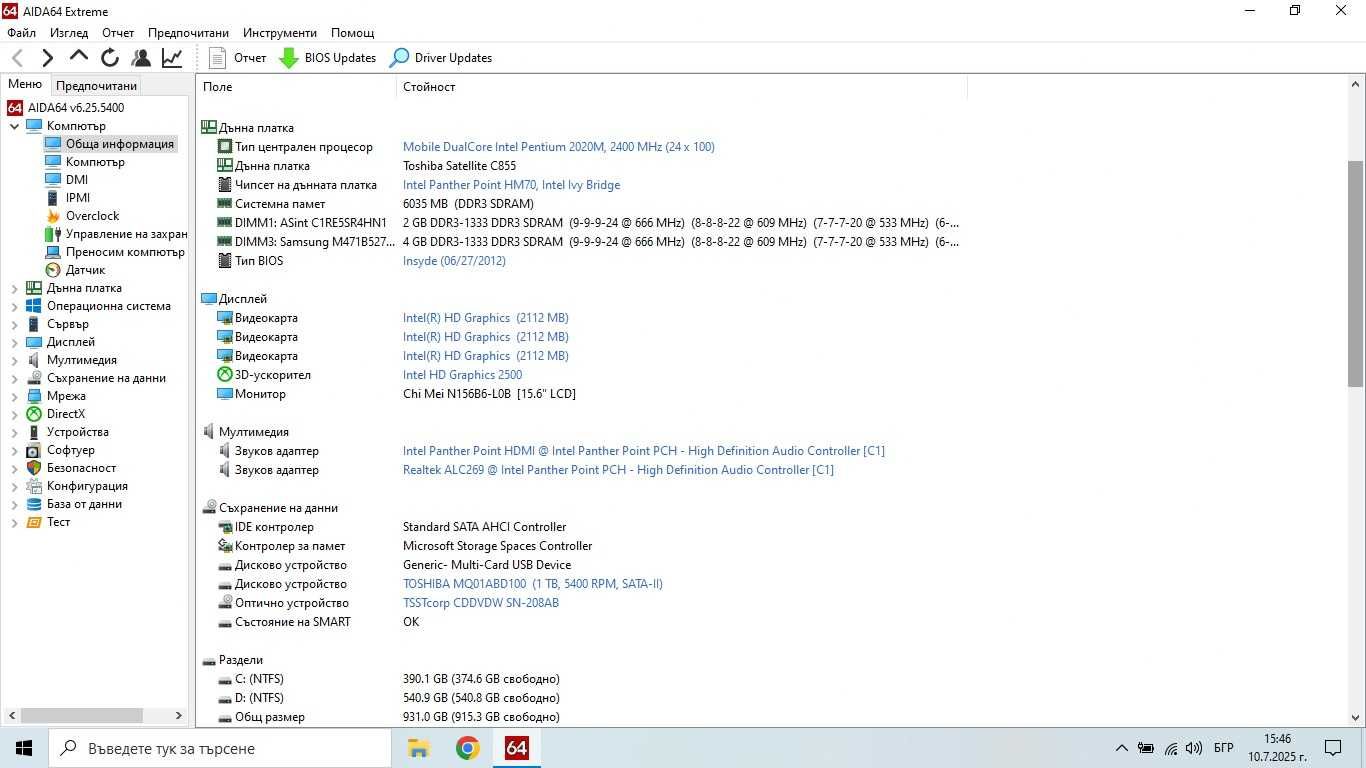Click AIDA64 v6.25.5400 root node

click(76, 108)
